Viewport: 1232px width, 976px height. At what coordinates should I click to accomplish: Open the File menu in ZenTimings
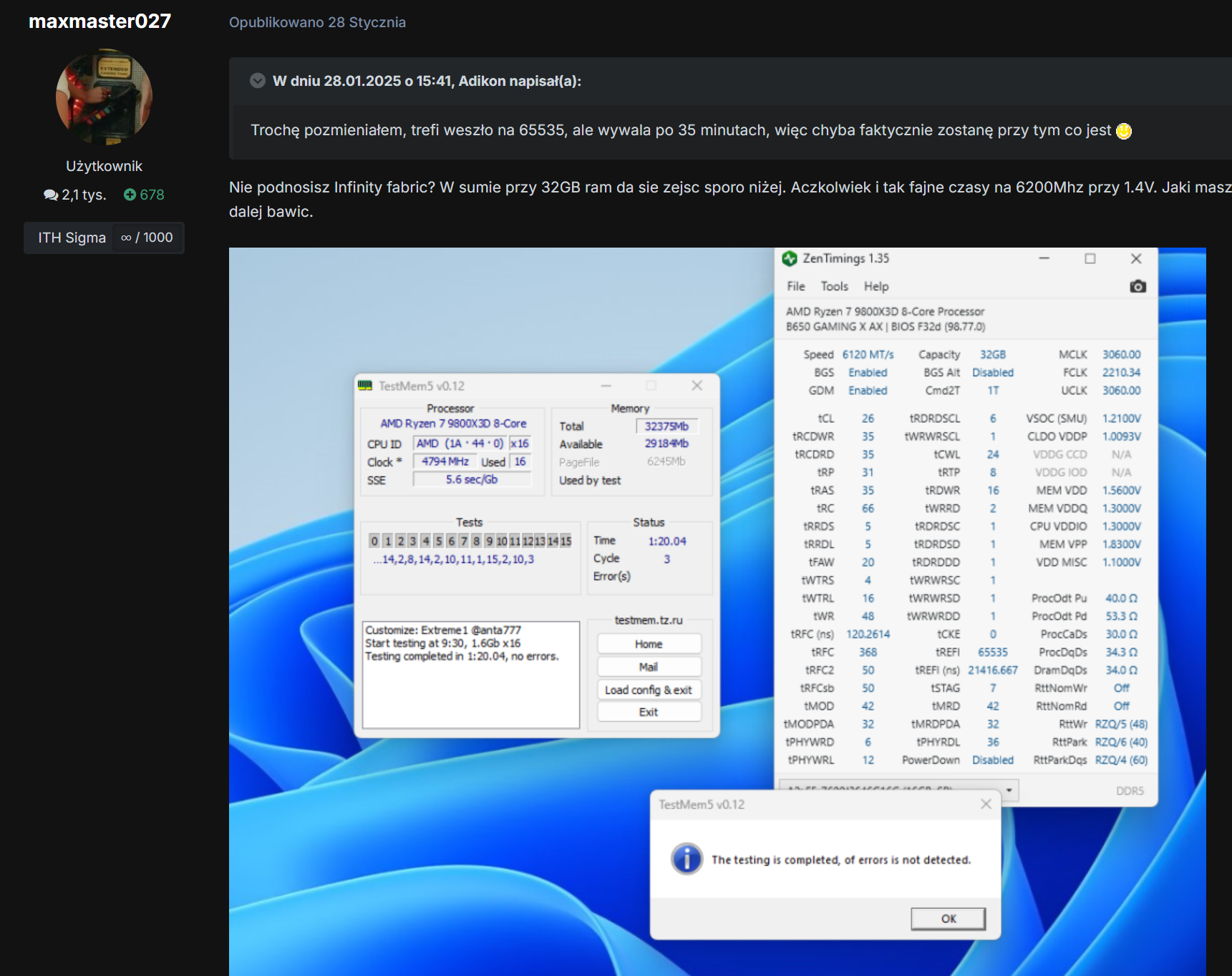click(795, 286)
